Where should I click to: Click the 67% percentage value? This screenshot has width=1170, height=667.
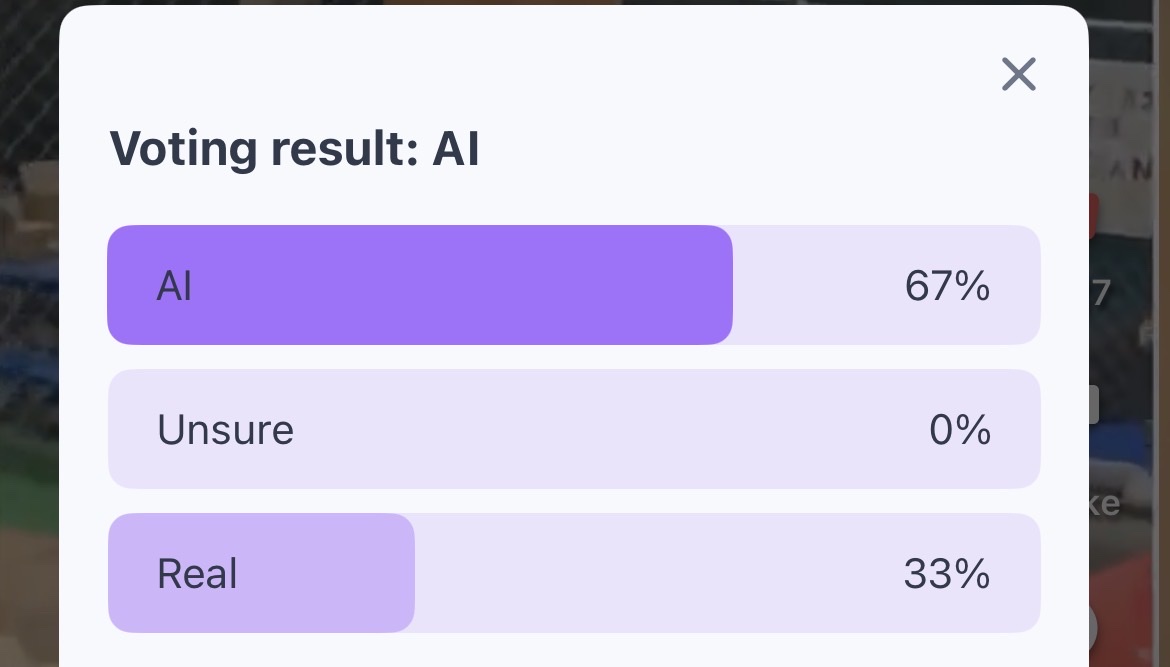[x=946, y=286]
